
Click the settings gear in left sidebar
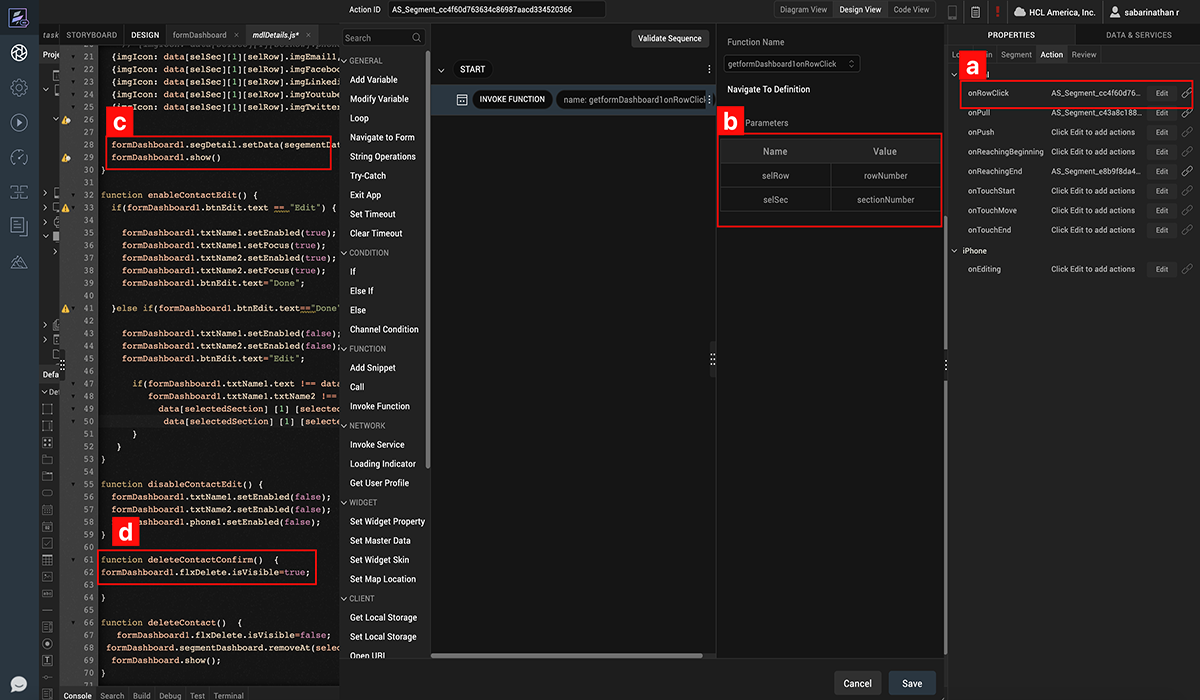[x=19, y=87]
